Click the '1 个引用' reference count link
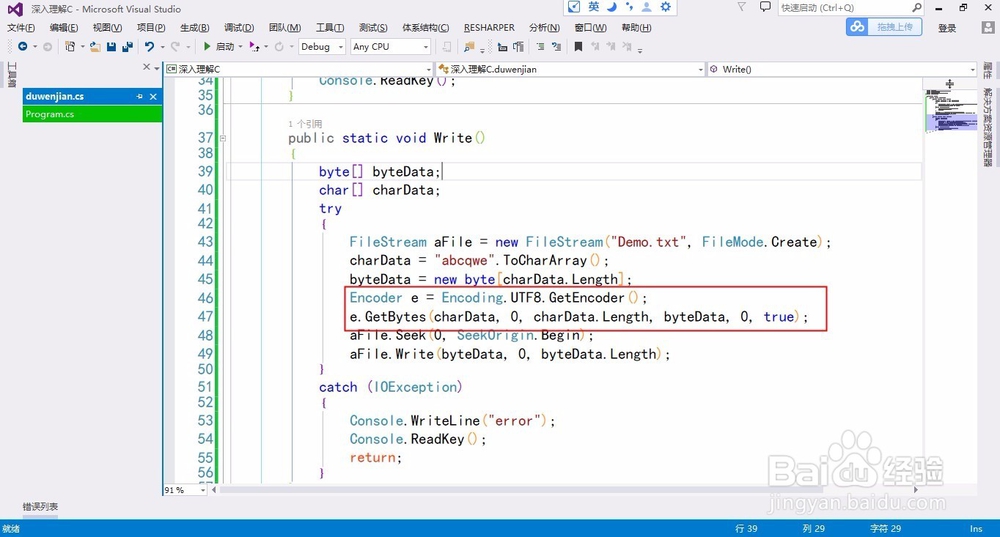 pos(305,124)
